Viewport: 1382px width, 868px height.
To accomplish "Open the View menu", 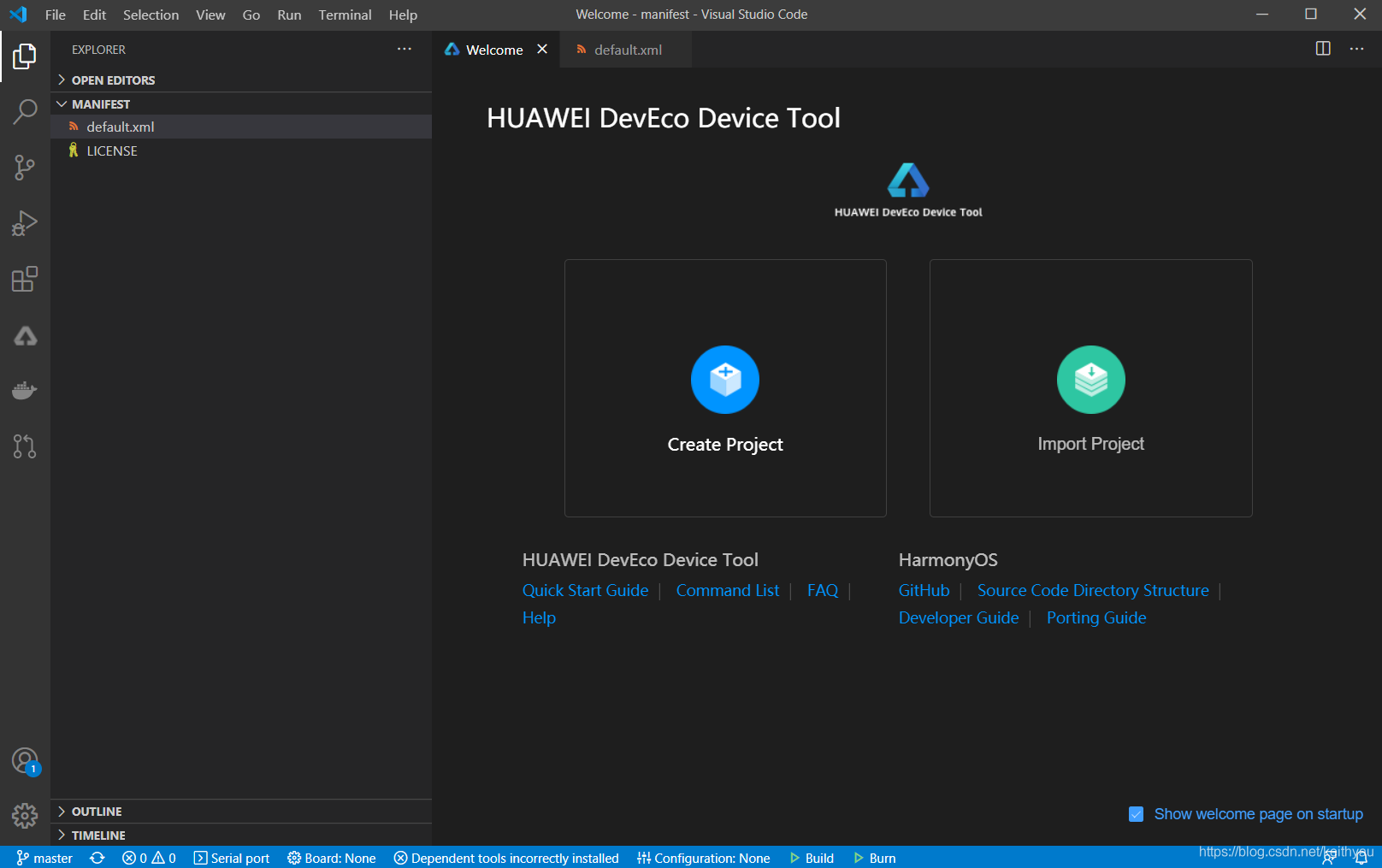I will (210, 15).
